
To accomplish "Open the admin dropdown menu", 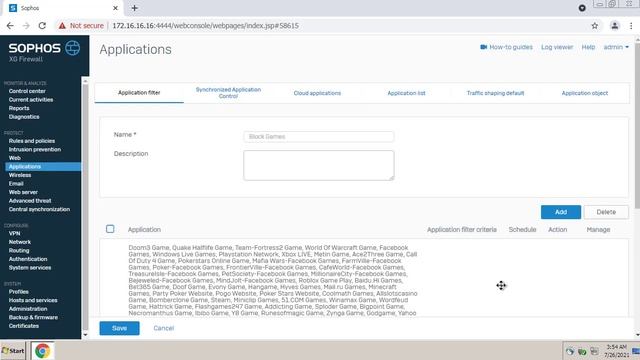I will [616, 47].
